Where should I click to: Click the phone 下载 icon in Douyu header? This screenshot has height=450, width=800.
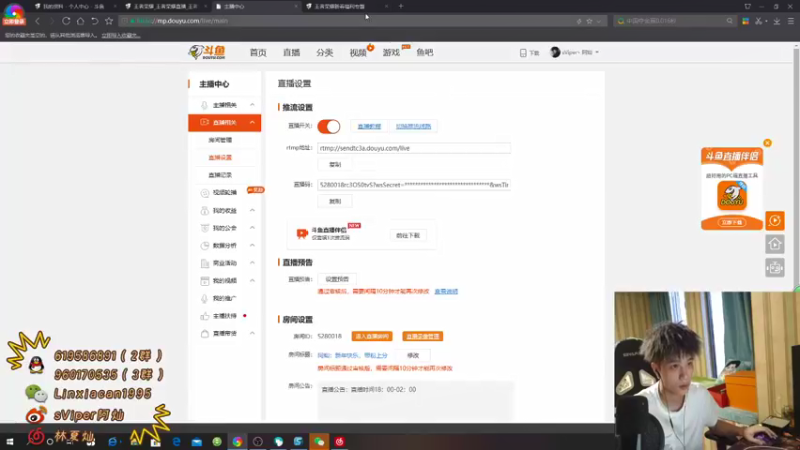pyautogui.click(x=523, y=53)
